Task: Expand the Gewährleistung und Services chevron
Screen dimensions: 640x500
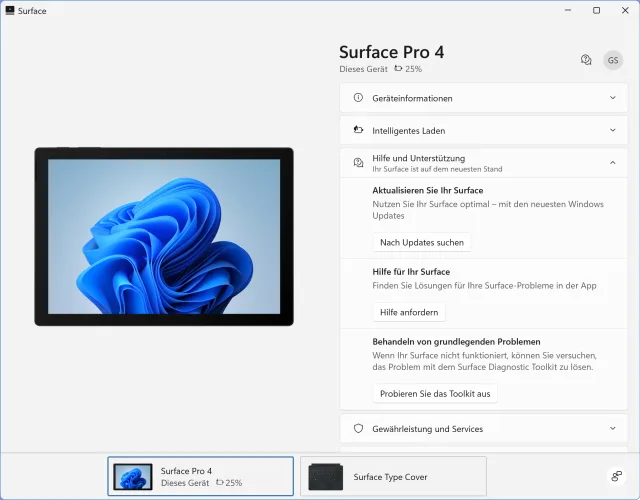Action: click(612, 428)
